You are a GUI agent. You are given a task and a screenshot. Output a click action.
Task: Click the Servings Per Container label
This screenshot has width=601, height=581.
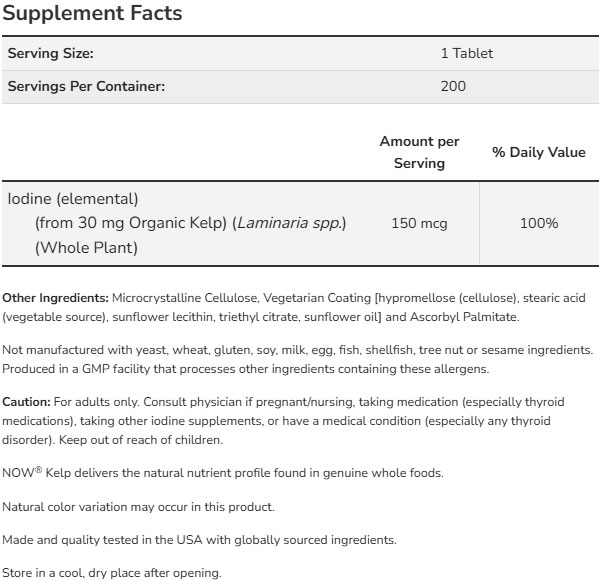[86, 86]
